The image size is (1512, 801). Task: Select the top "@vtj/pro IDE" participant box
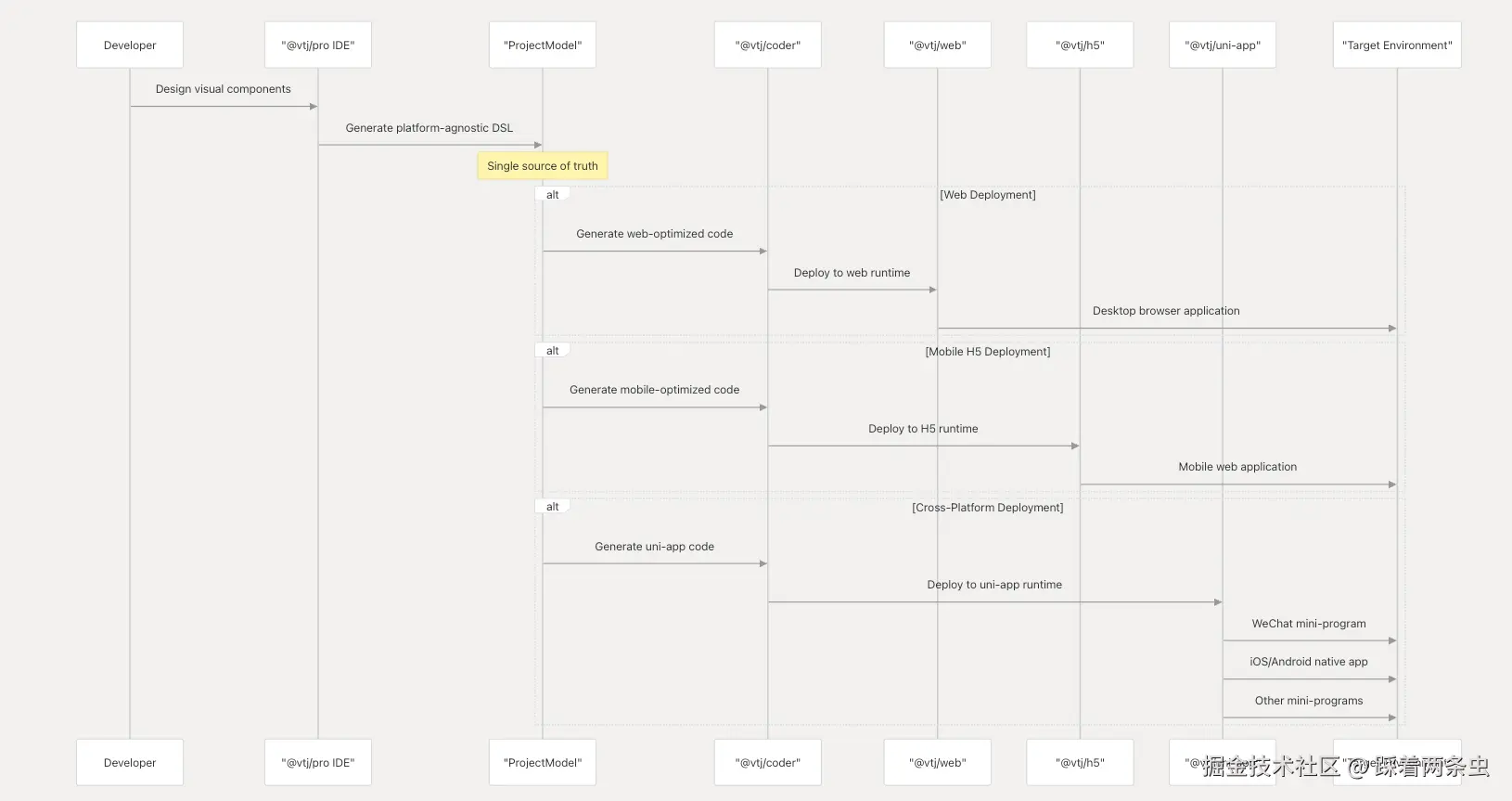click(318, 45)
